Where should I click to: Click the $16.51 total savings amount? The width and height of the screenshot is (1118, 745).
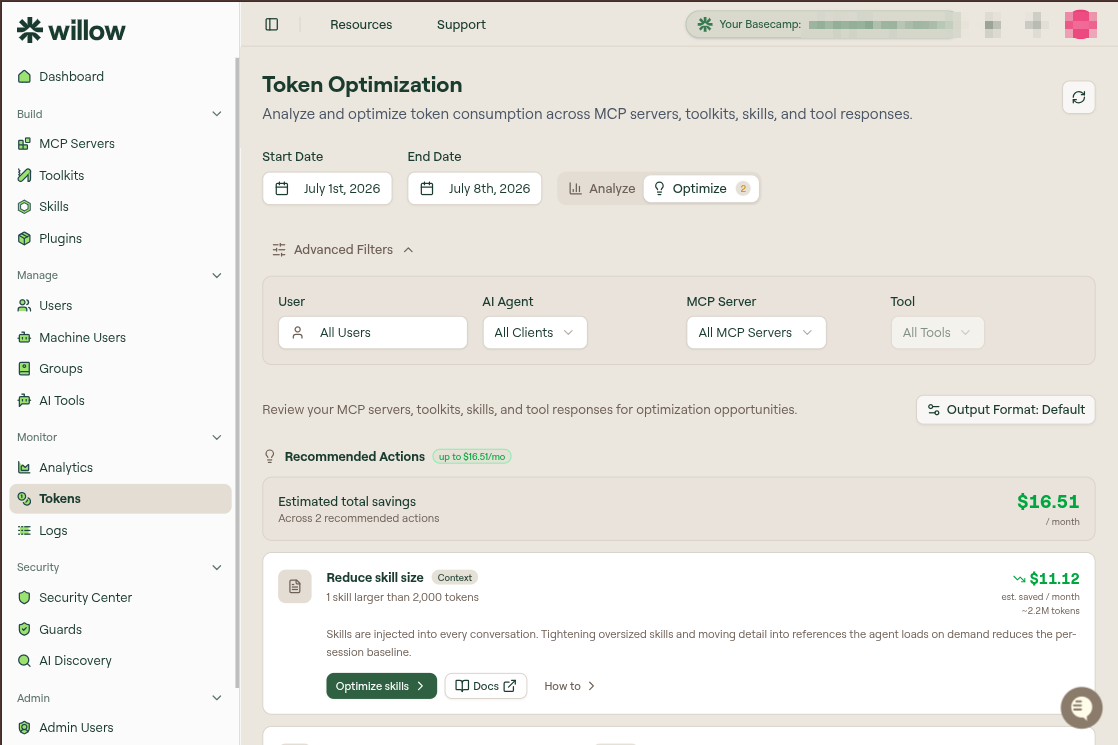click(x=1048, y=501)
